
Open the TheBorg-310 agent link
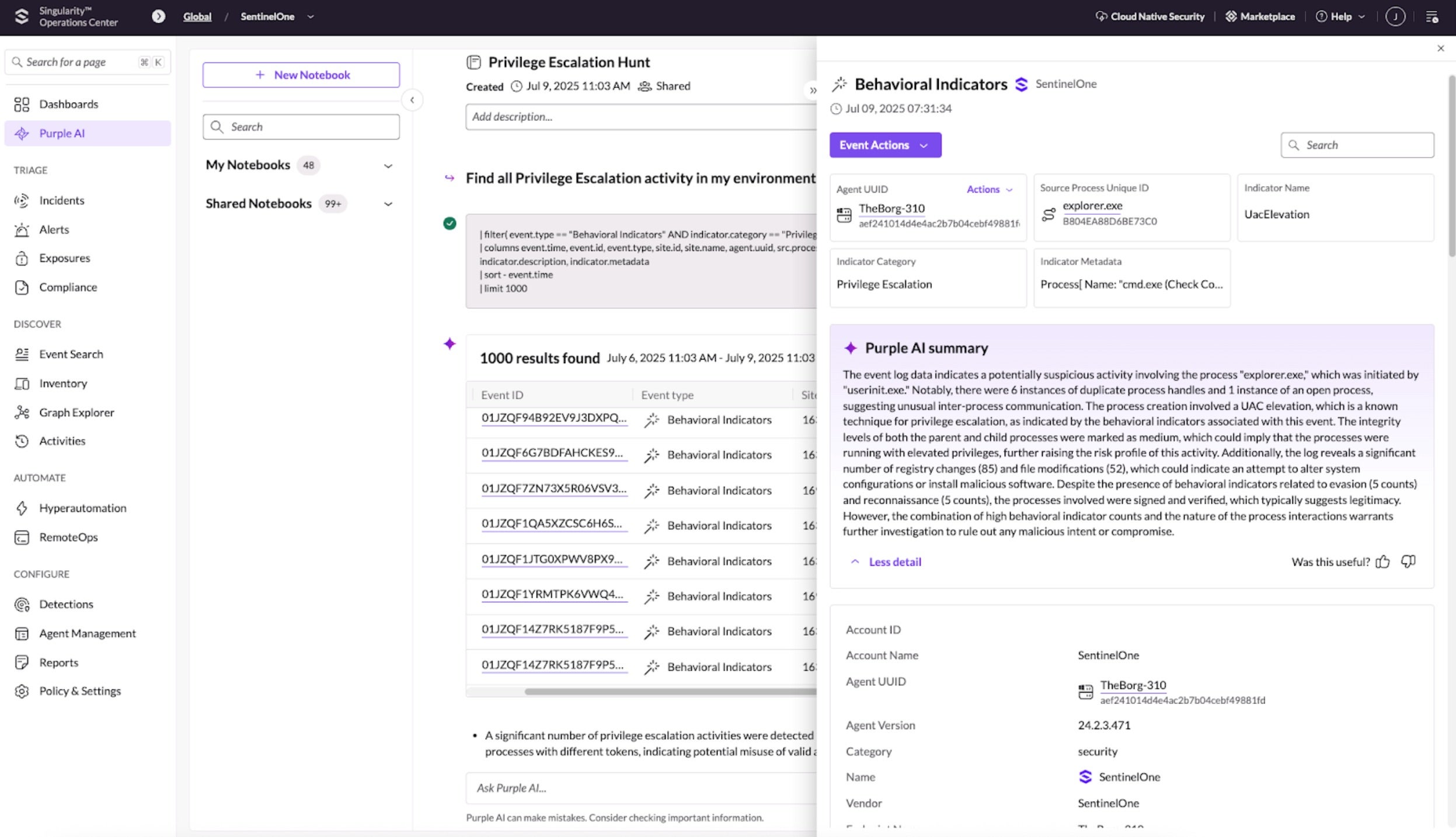(891, 208)
